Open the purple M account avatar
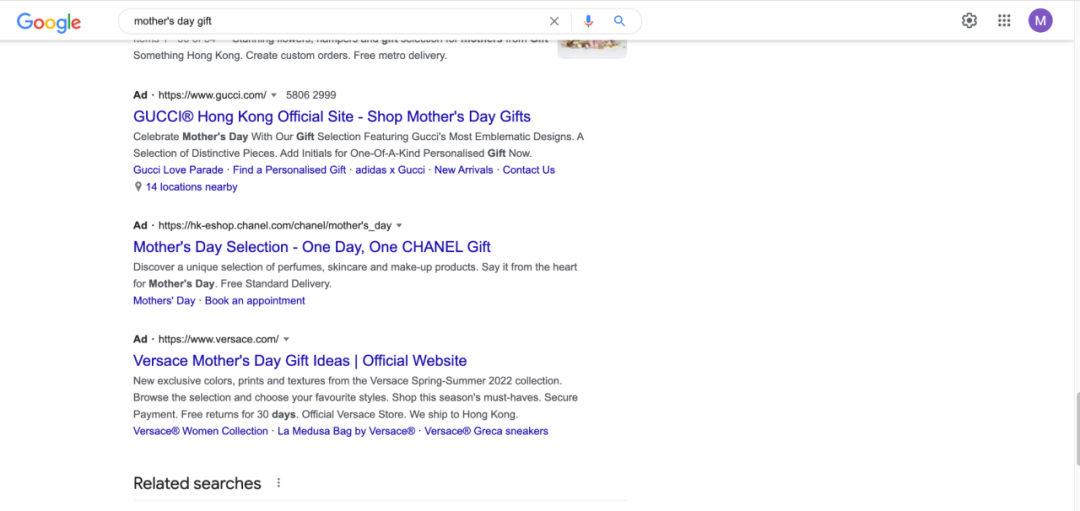 coord(1041,21)
